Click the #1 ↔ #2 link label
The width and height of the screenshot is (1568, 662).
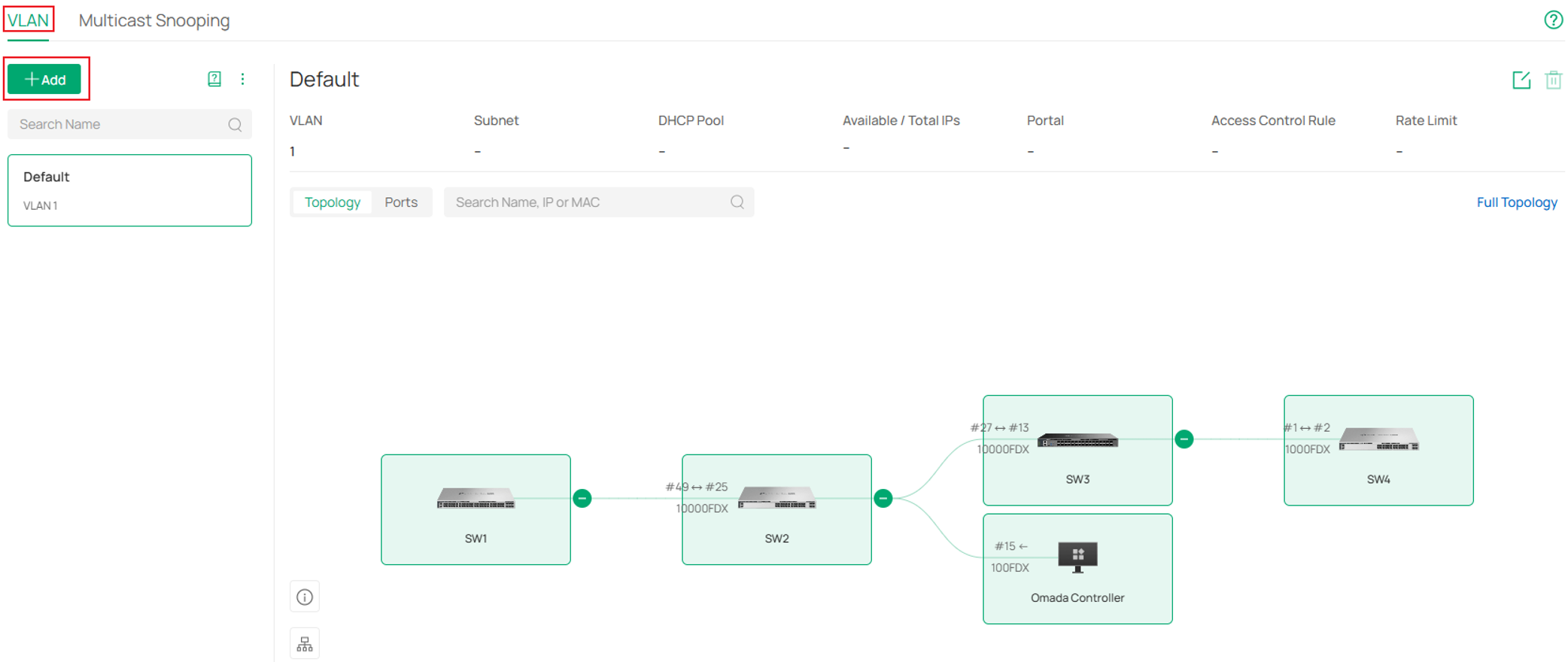click(x=1306, y=427)
